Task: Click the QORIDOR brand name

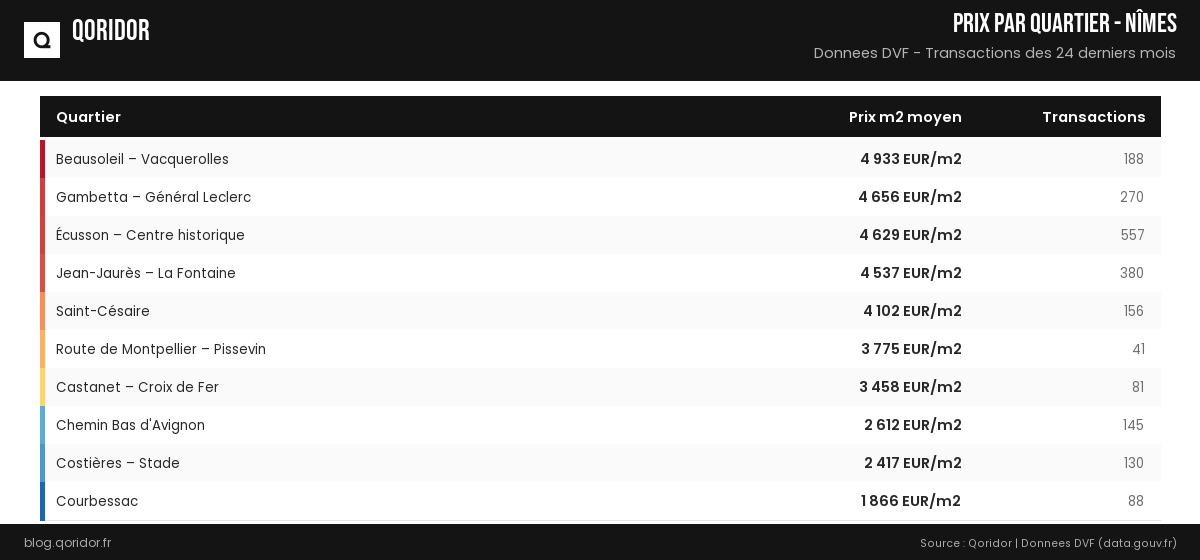Action: [x=111, y=31]
